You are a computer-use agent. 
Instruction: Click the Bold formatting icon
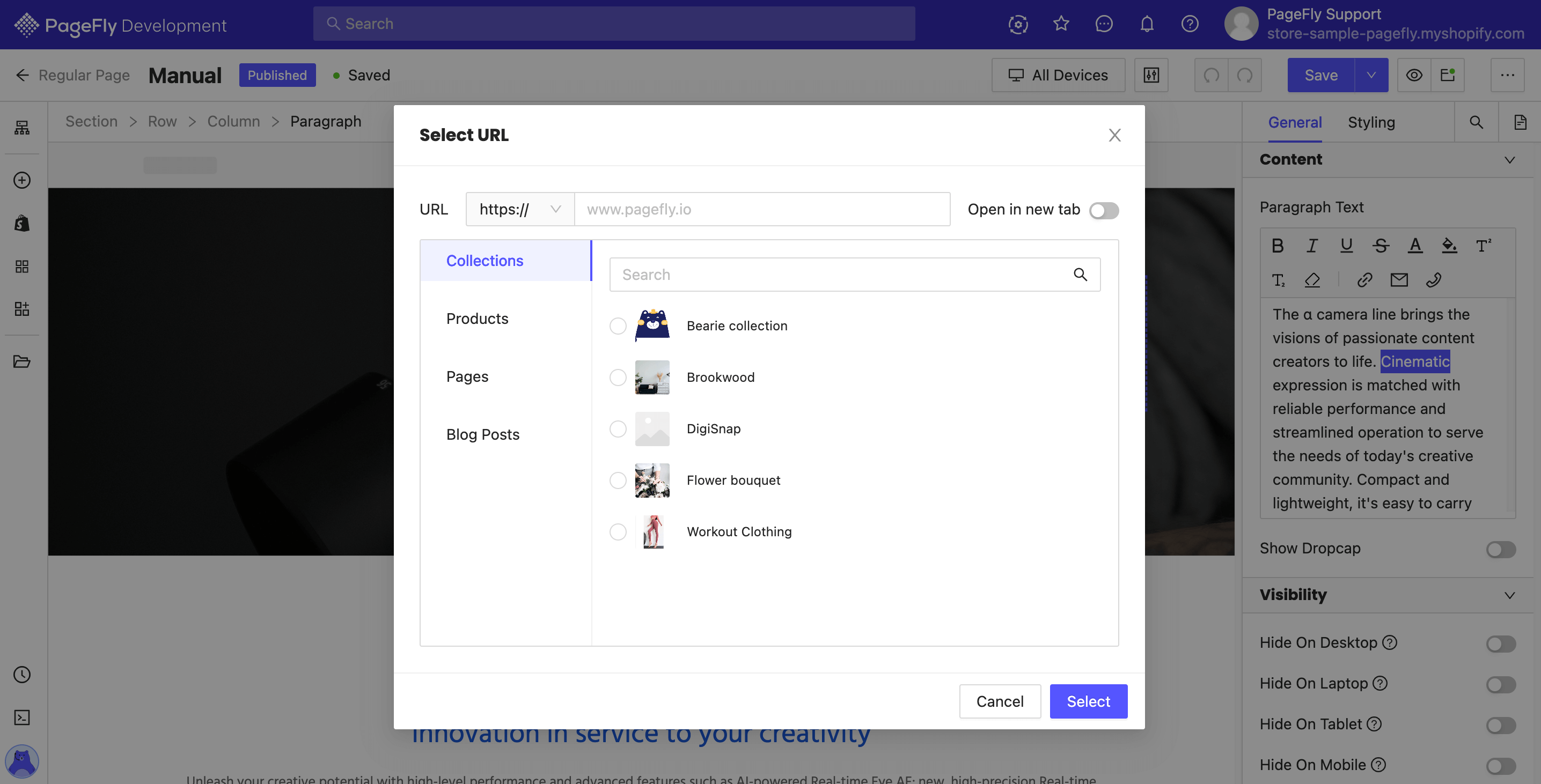(x=1277, y=245)
